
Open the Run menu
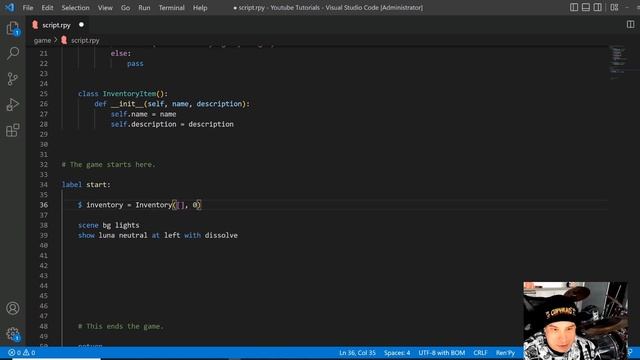point(144,8)
